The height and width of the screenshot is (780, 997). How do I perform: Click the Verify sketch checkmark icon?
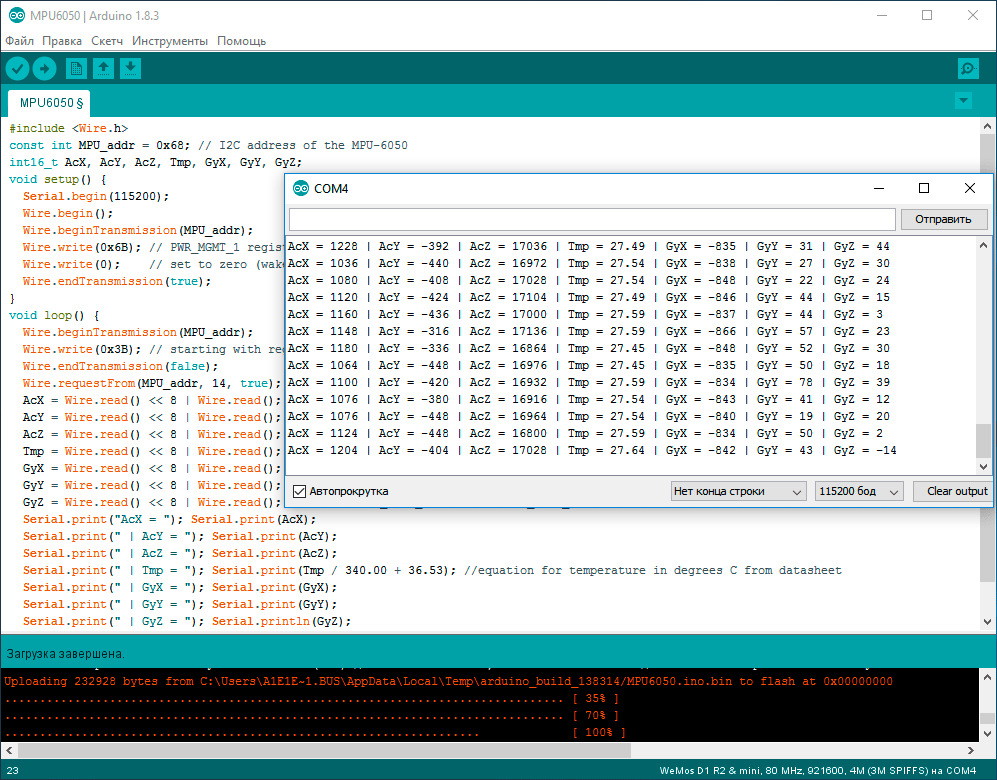click(x=18, y=68)
